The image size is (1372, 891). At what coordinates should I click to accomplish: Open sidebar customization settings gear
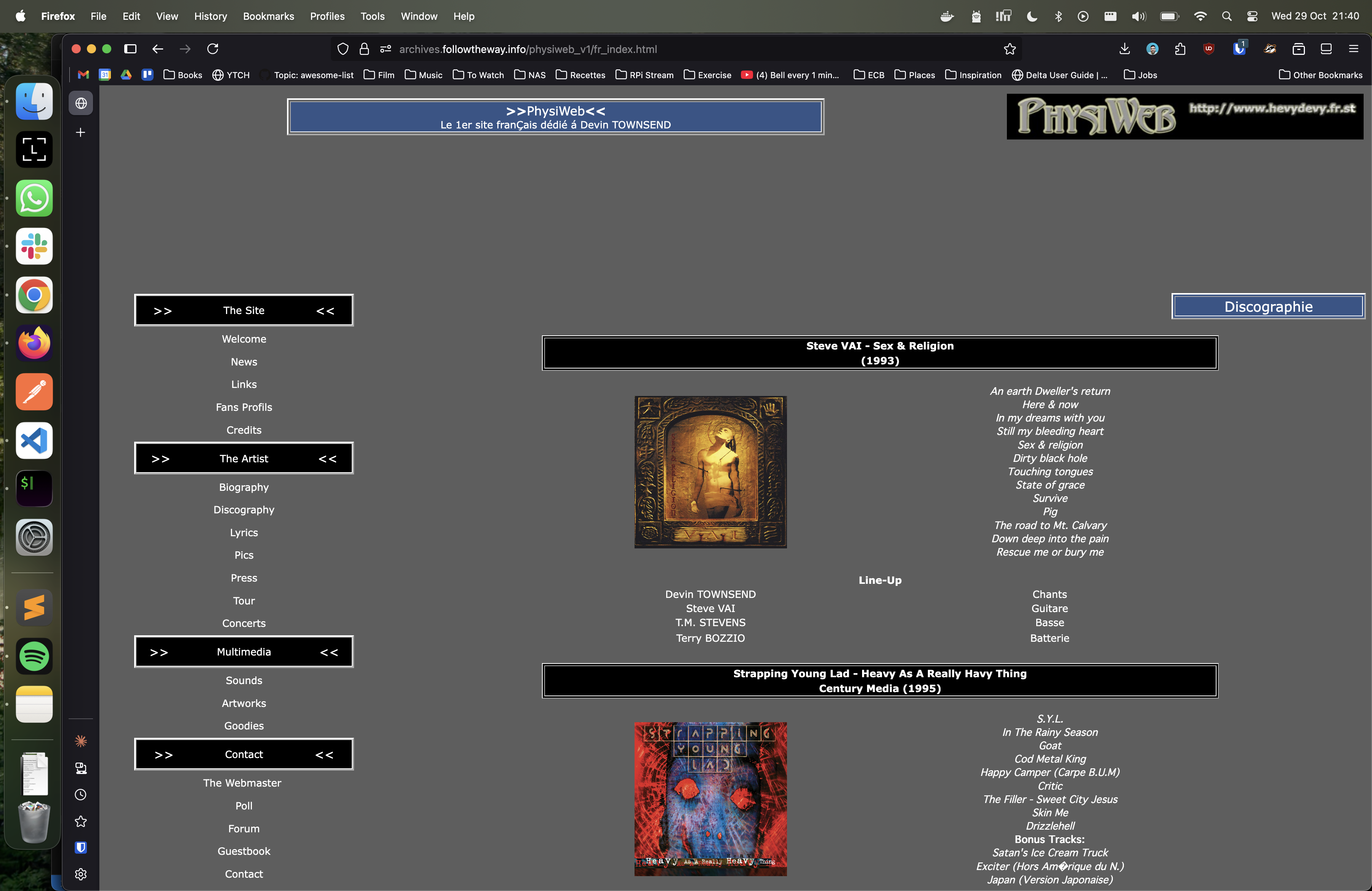(x=81, y=874)
